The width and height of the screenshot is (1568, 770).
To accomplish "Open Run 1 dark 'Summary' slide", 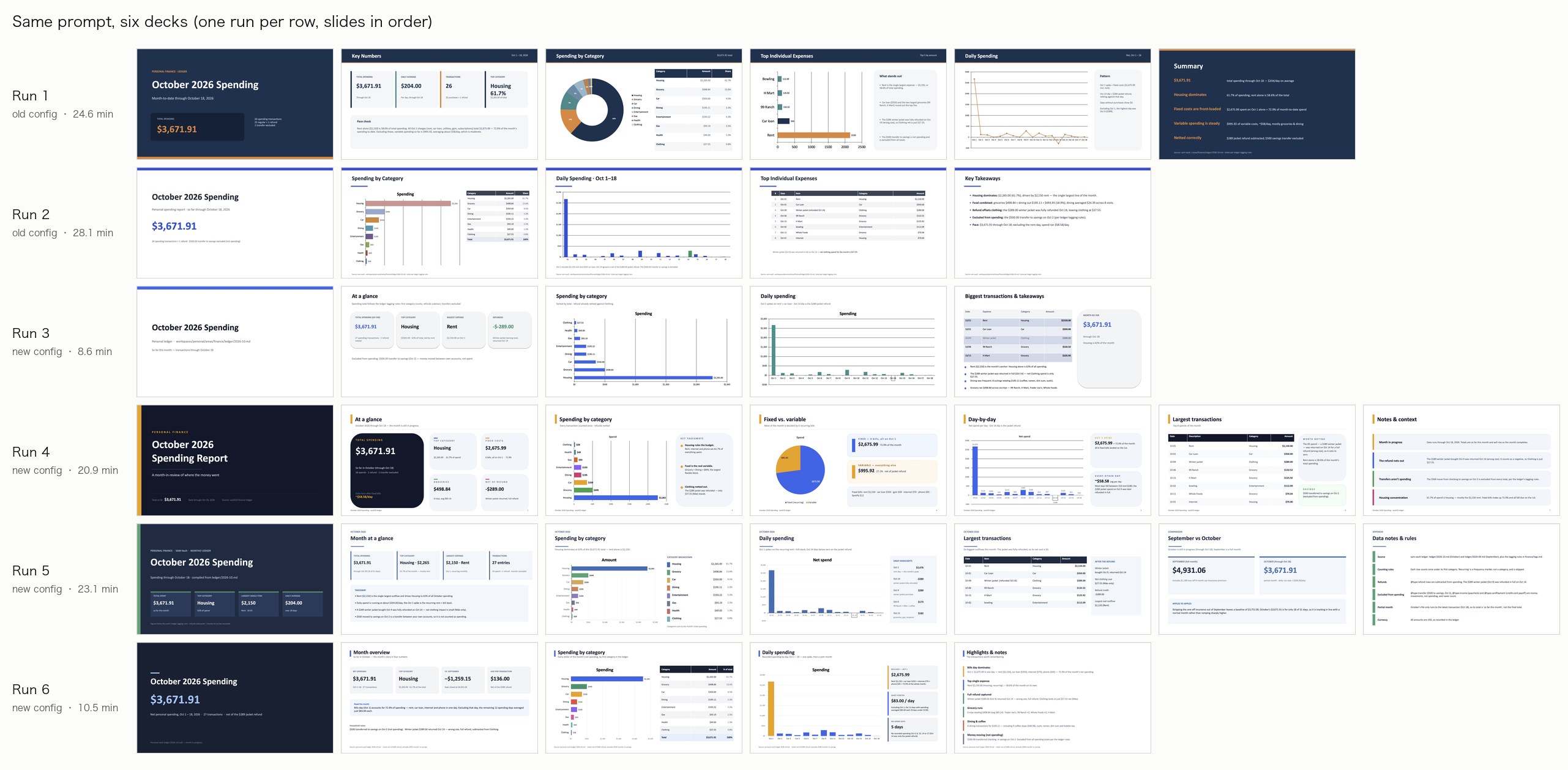I will 1257,104.
